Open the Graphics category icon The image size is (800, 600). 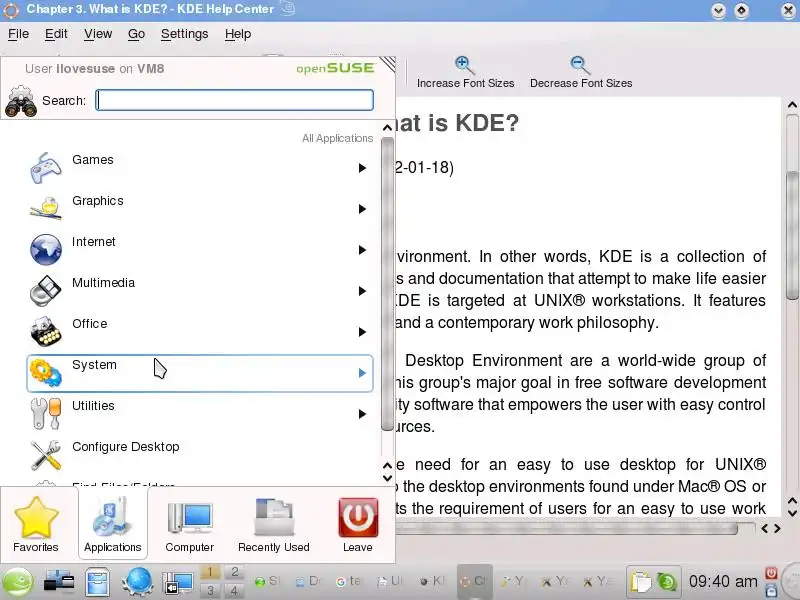(45, 209)
